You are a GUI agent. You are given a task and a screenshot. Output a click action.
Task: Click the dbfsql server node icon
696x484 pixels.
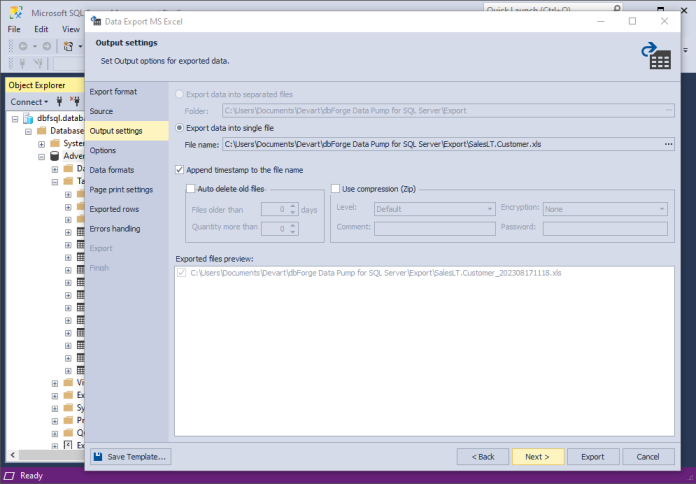(28, 118)
